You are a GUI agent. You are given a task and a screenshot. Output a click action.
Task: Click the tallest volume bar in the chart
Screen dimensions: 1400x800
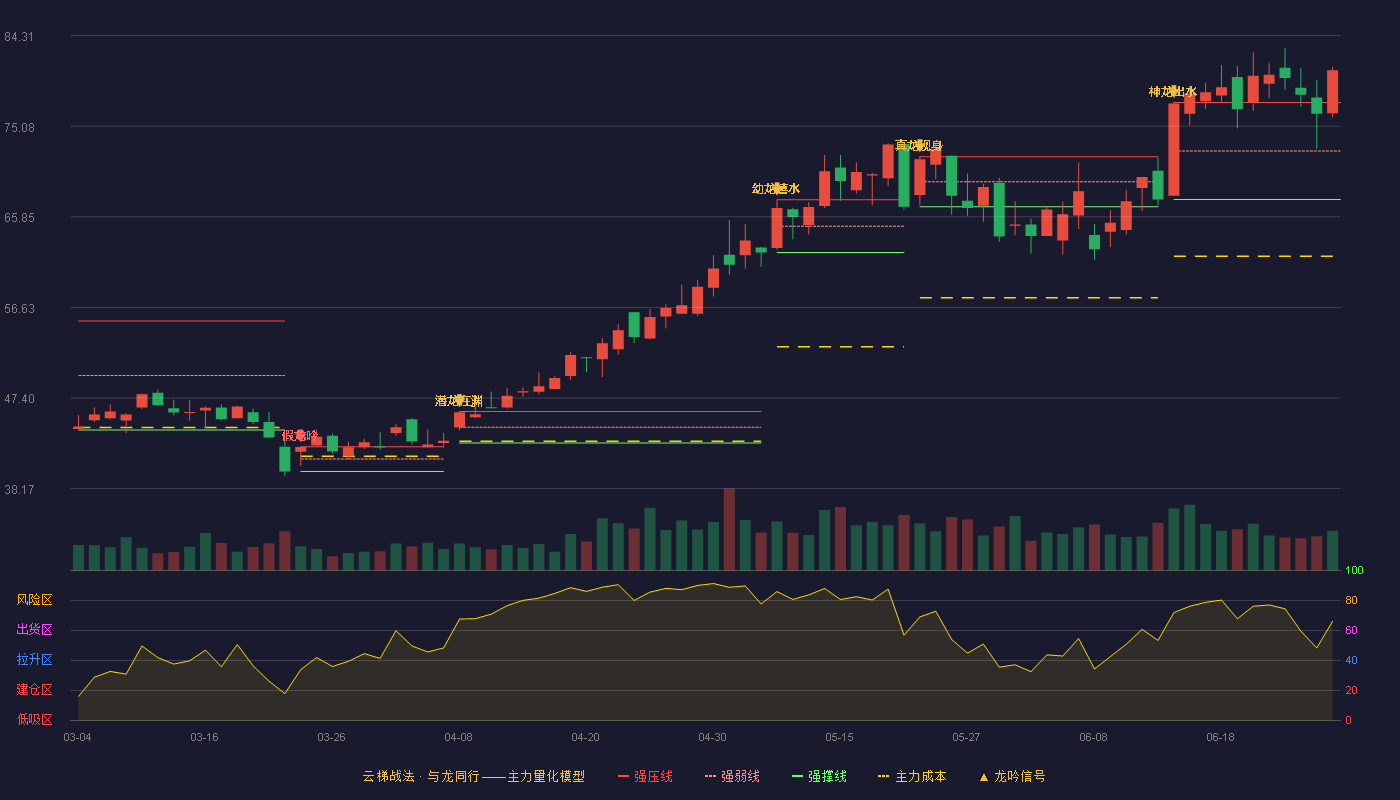pyautogui.click(x=729, y=529)
